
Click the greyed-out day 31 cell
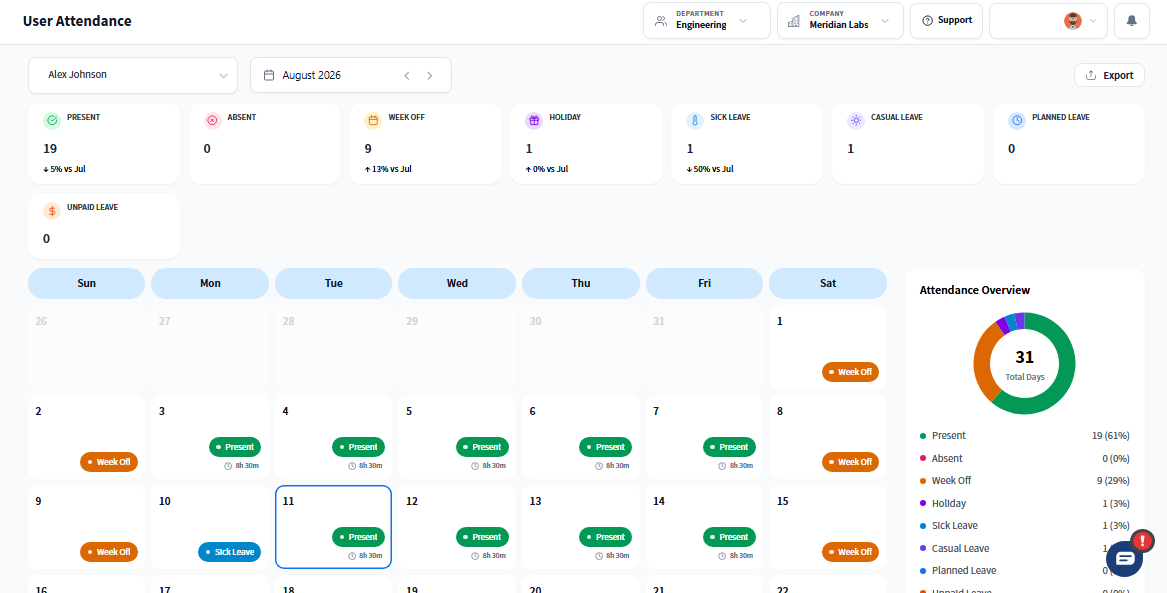coord(704,347)
